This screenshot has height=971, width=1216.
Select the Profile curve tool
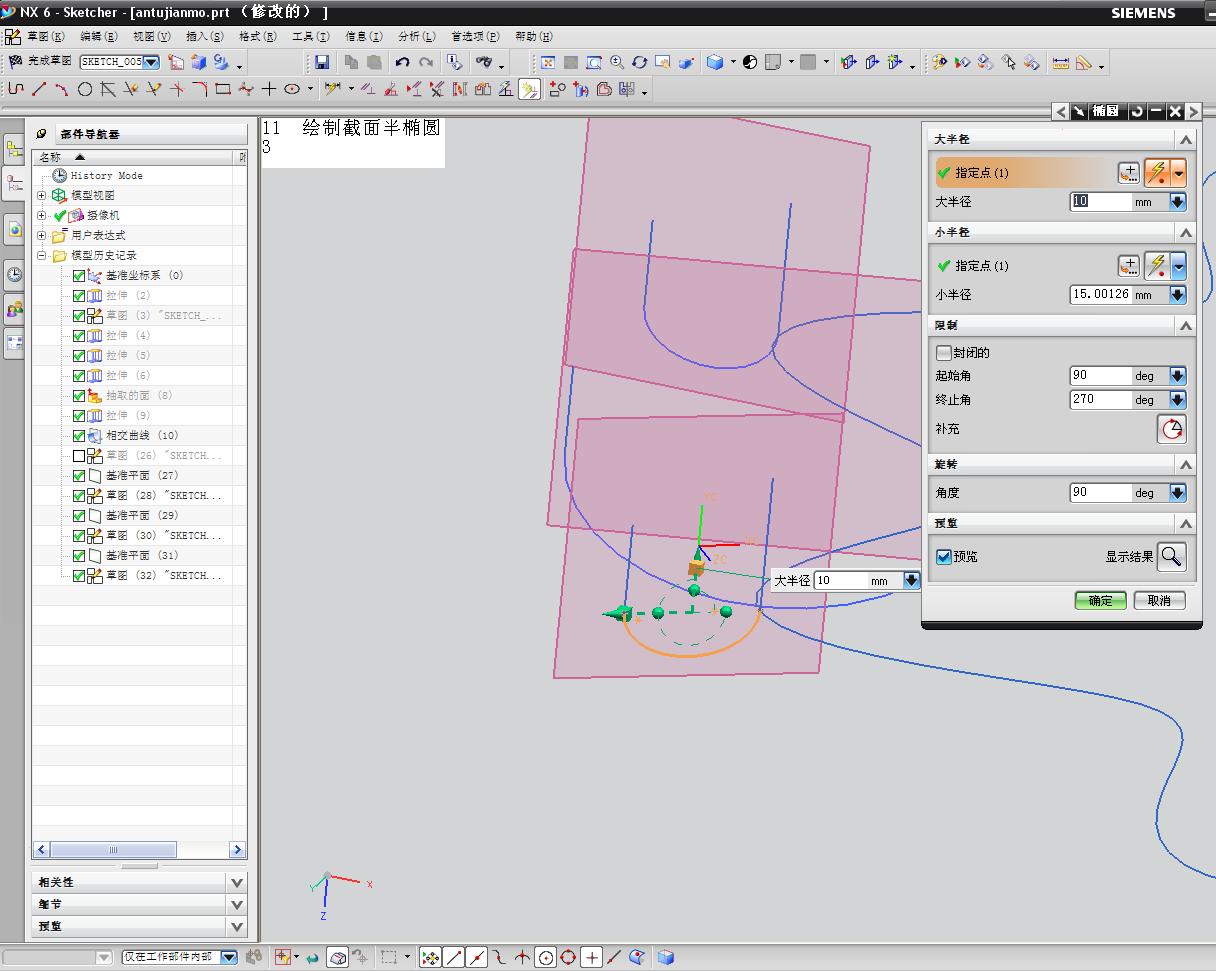pos(15,89)
